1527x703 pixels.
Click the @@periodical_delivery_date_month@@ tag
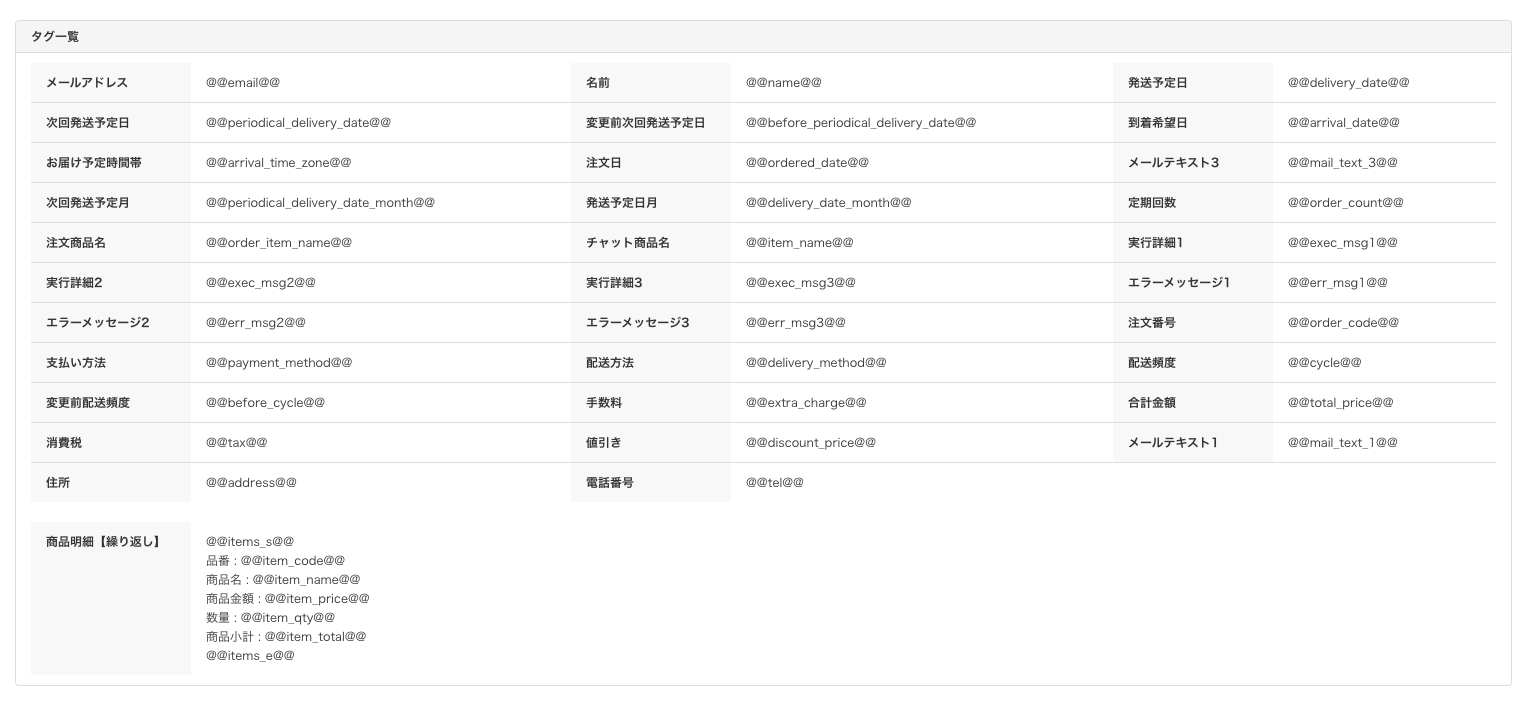320,203
